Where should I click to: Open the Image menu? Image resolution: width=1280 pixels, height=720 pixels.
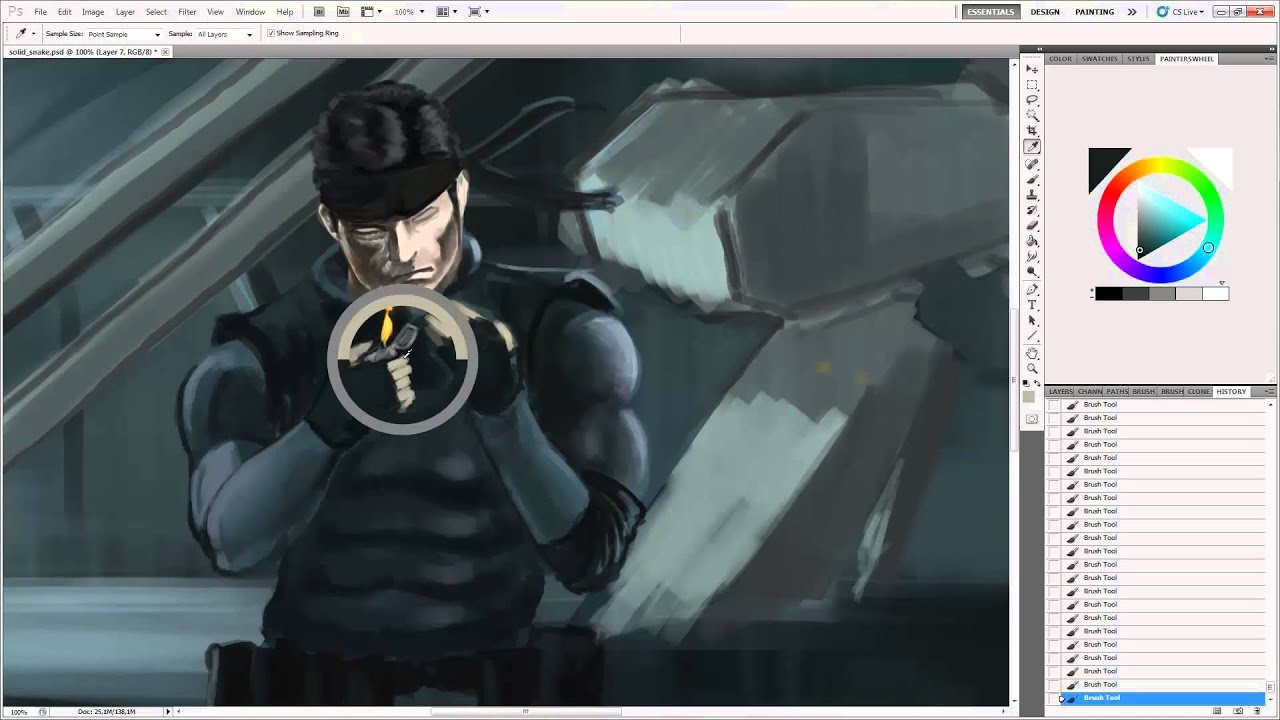[93, 12]
